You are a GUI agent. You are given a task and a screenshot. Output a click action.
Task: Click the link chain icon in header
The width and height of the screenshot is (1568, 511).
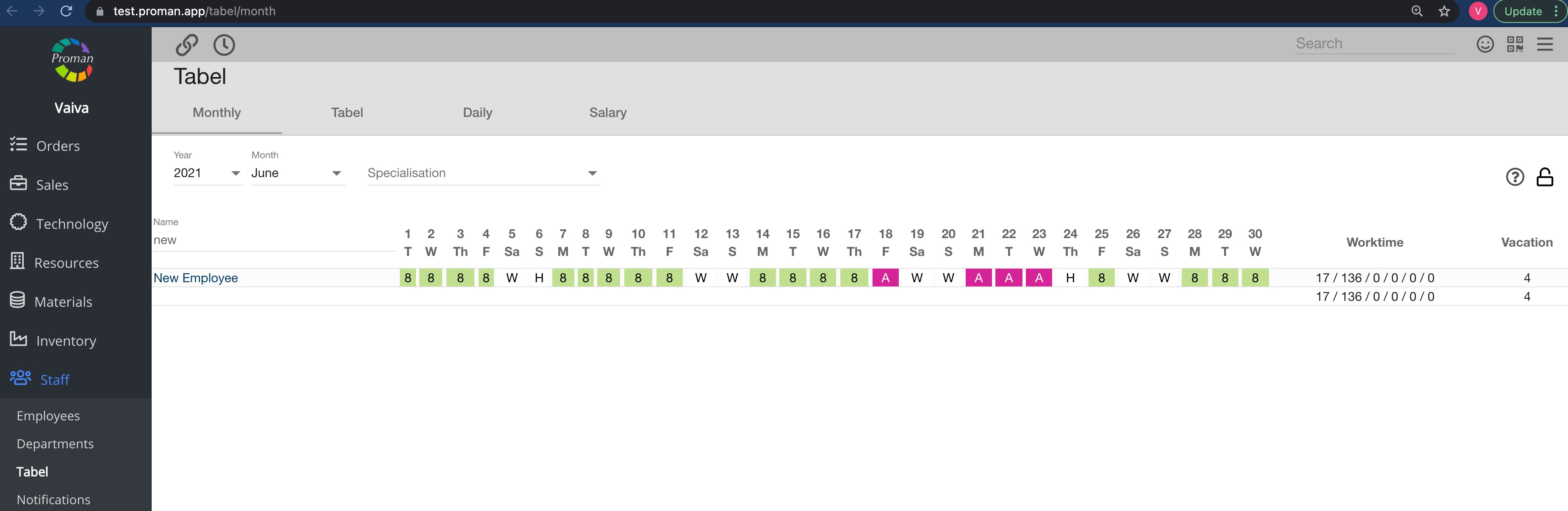(x=187, y=44)
